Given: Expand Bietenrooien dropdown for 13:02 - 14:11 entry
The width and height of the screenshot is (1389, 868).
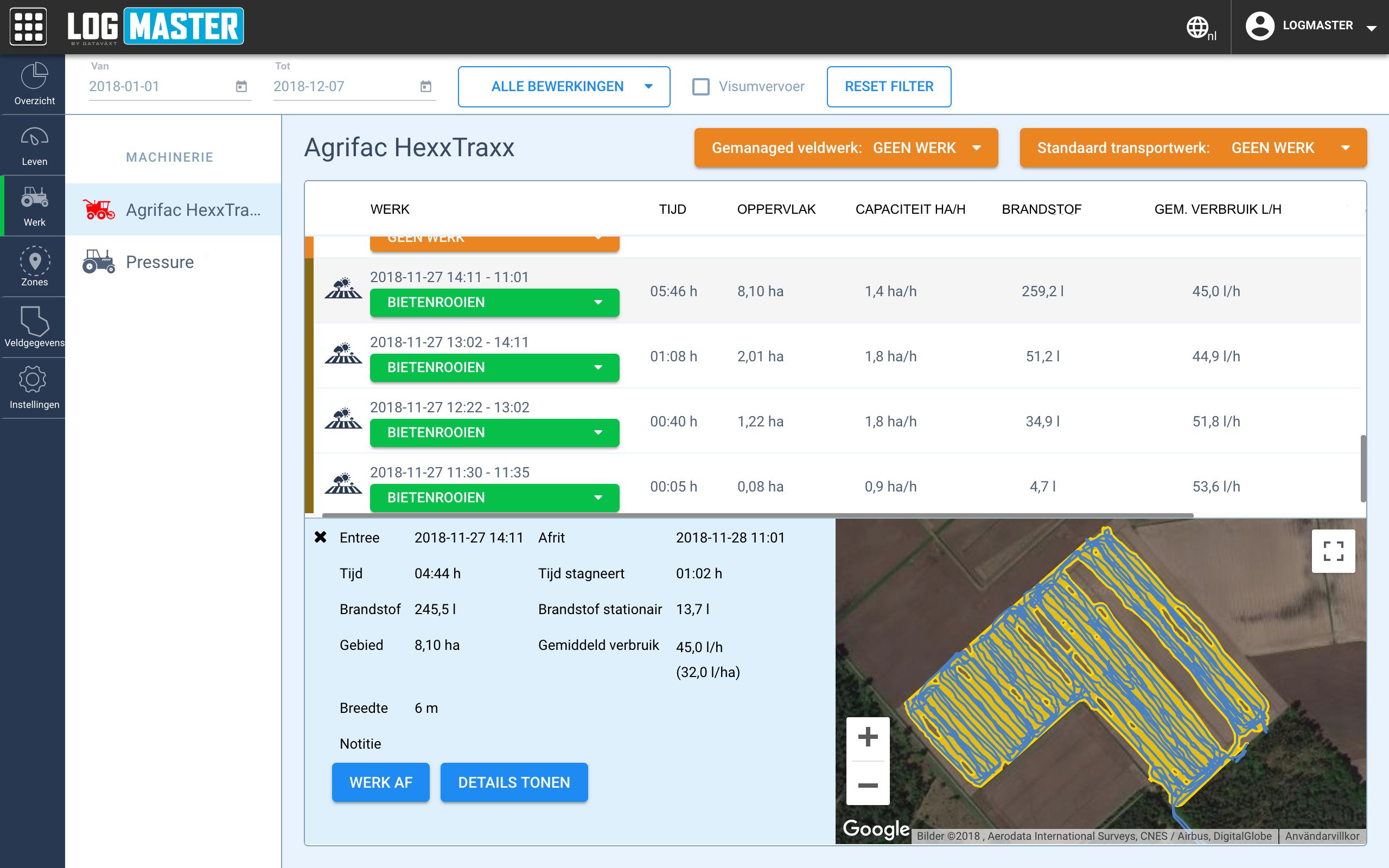Looking at the screenshot, I should click(494, 367).
